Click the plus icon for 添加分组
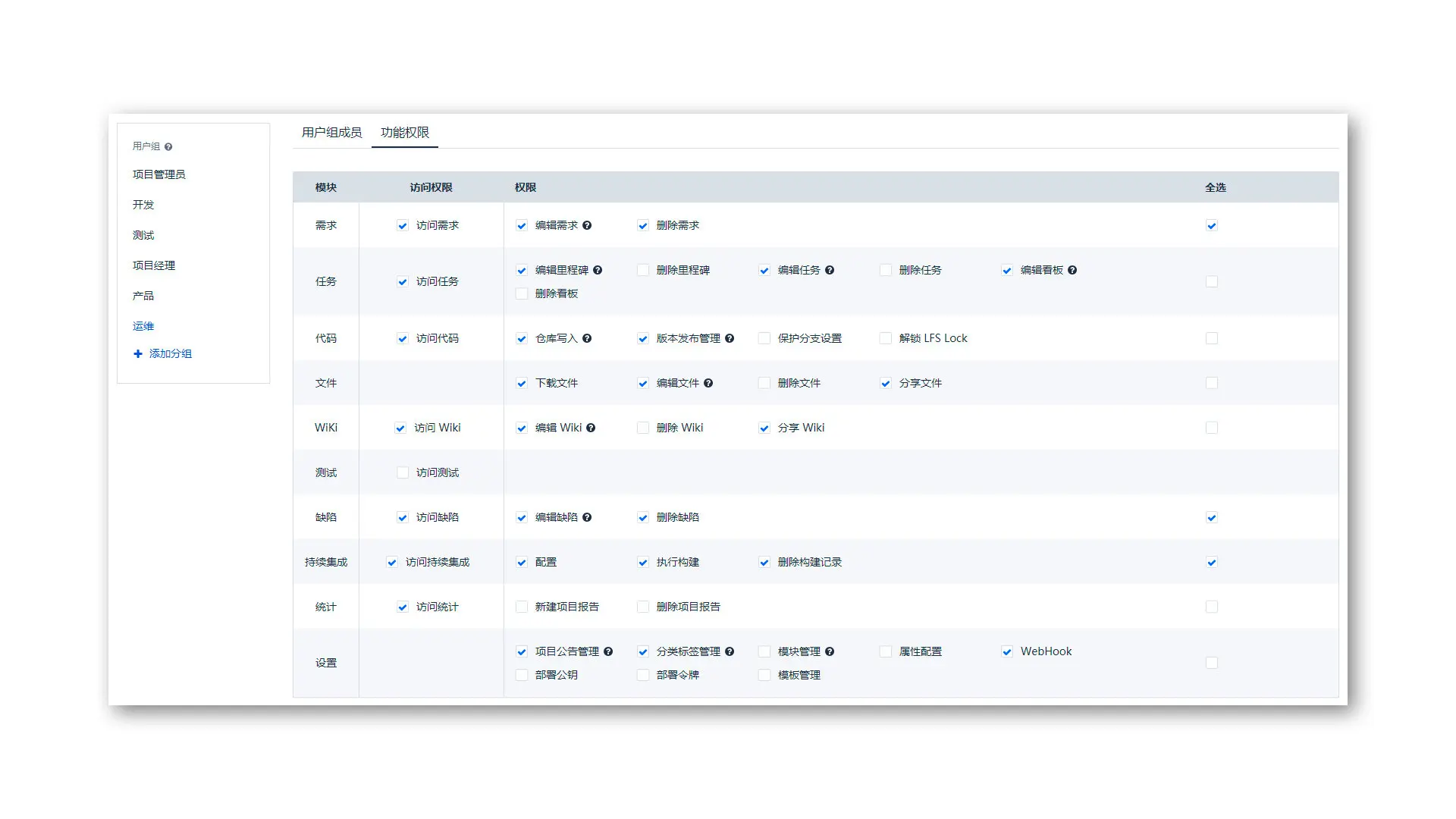Image resolution: width=1456 pixels, height=819 pixels. pos(138,353)
